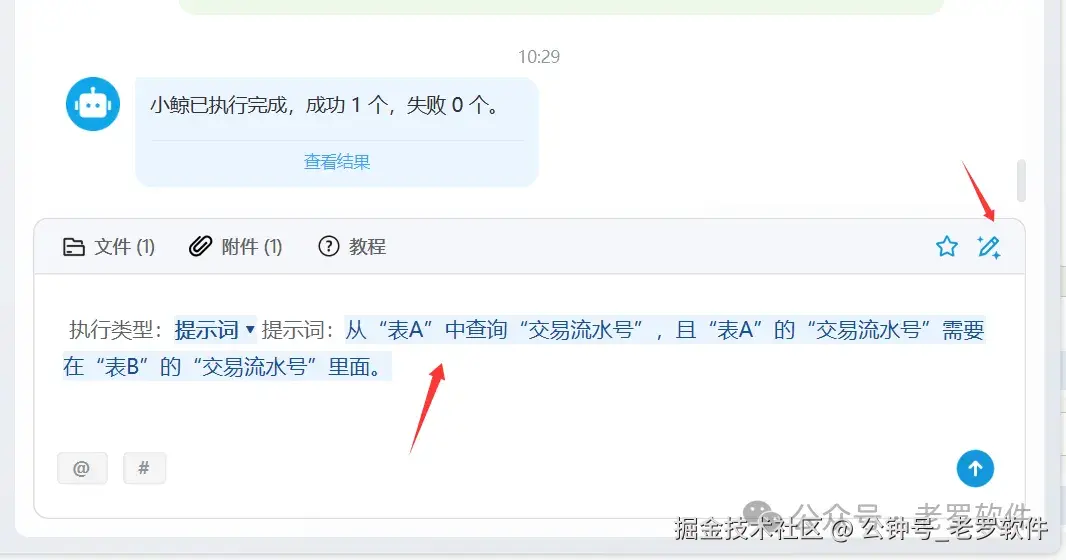Click inside the highlighted prompt text
This screenshot has height=560, width=1066.
pos(523,348)
